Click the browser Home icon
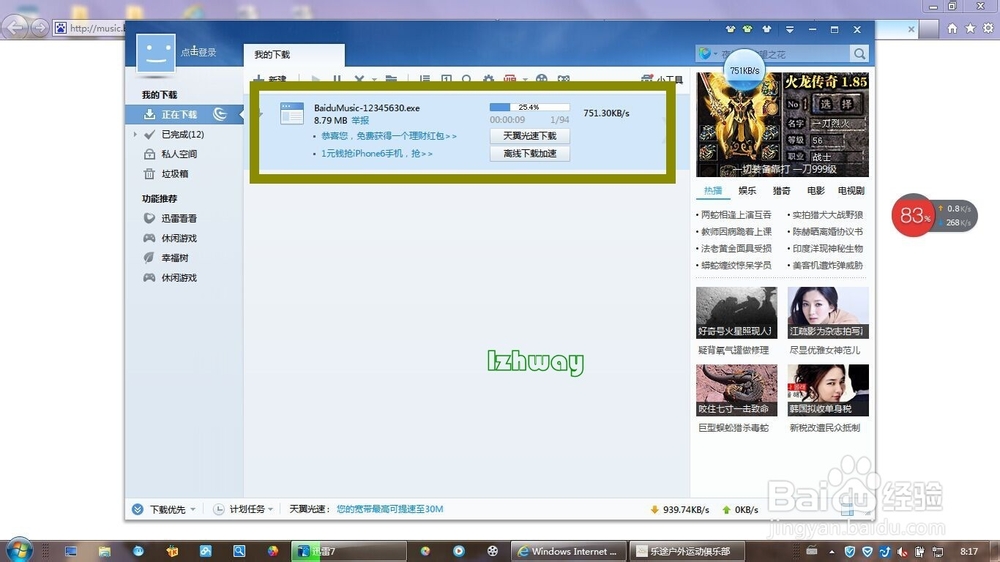Screen dimensions: 1000x562 click(x=952, y=28)
